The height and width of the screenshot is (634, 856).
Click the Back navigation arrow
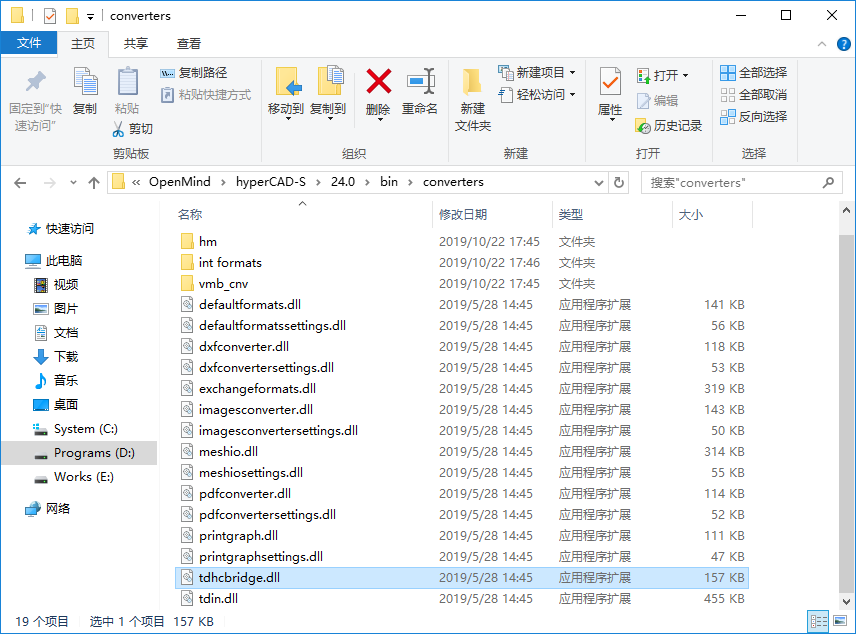(x=20, y=183)
